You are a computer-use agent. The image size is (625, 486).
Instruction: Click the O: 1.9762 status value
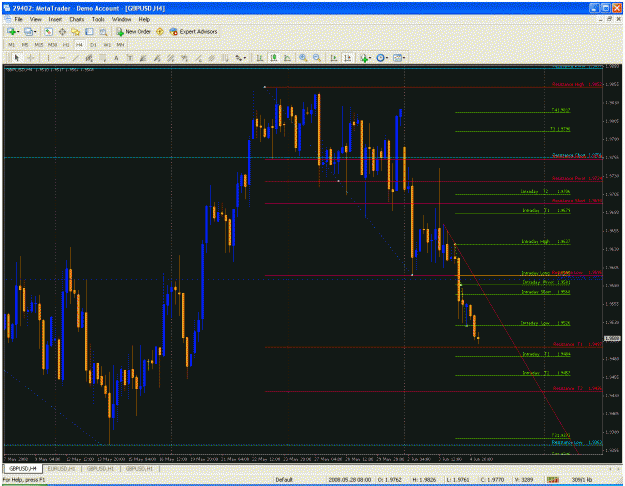point(390,480)
